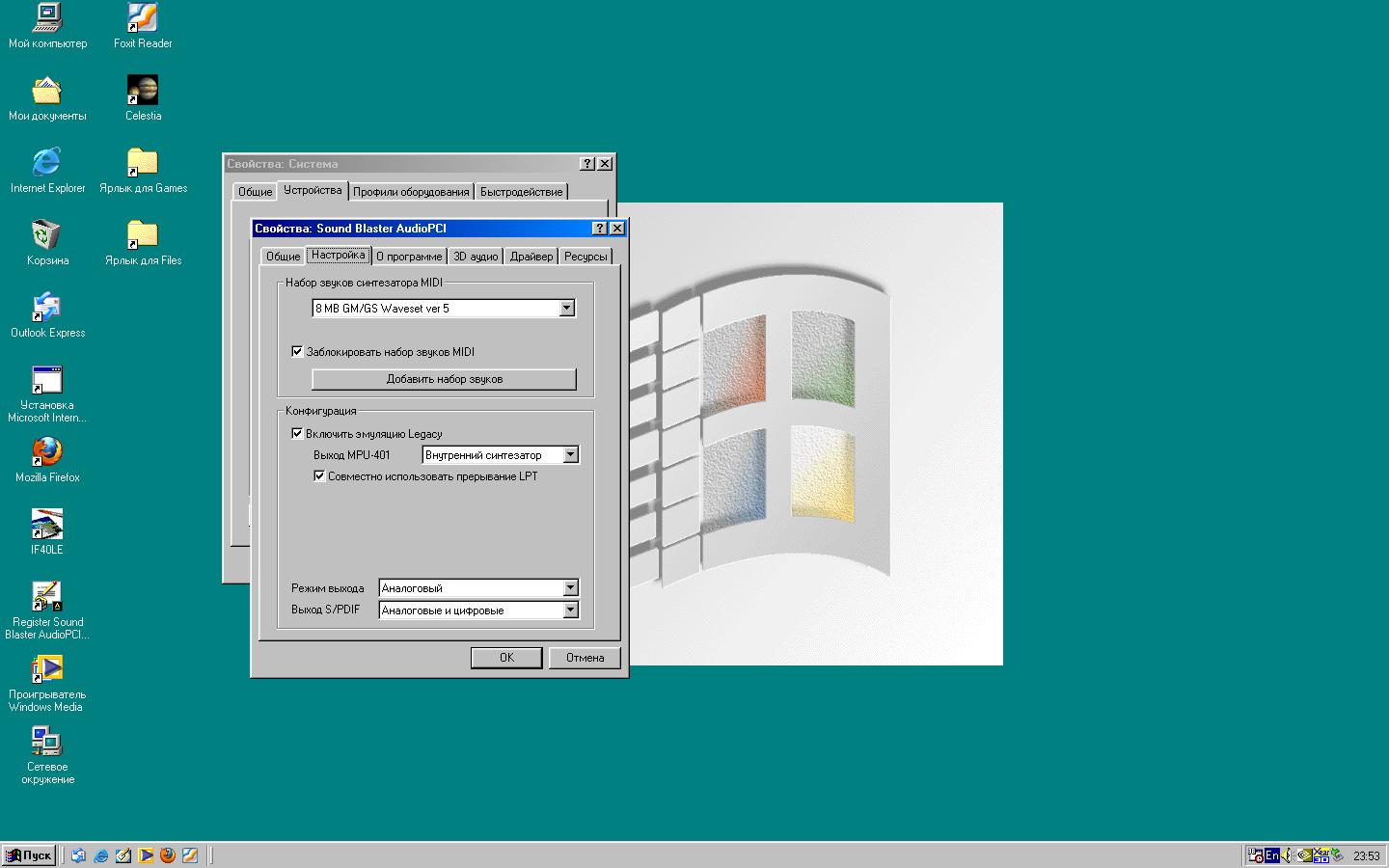Open the Выход MPU-401 dropdown
Viewport: 1389px width, 868px height.
coord(570,455)
